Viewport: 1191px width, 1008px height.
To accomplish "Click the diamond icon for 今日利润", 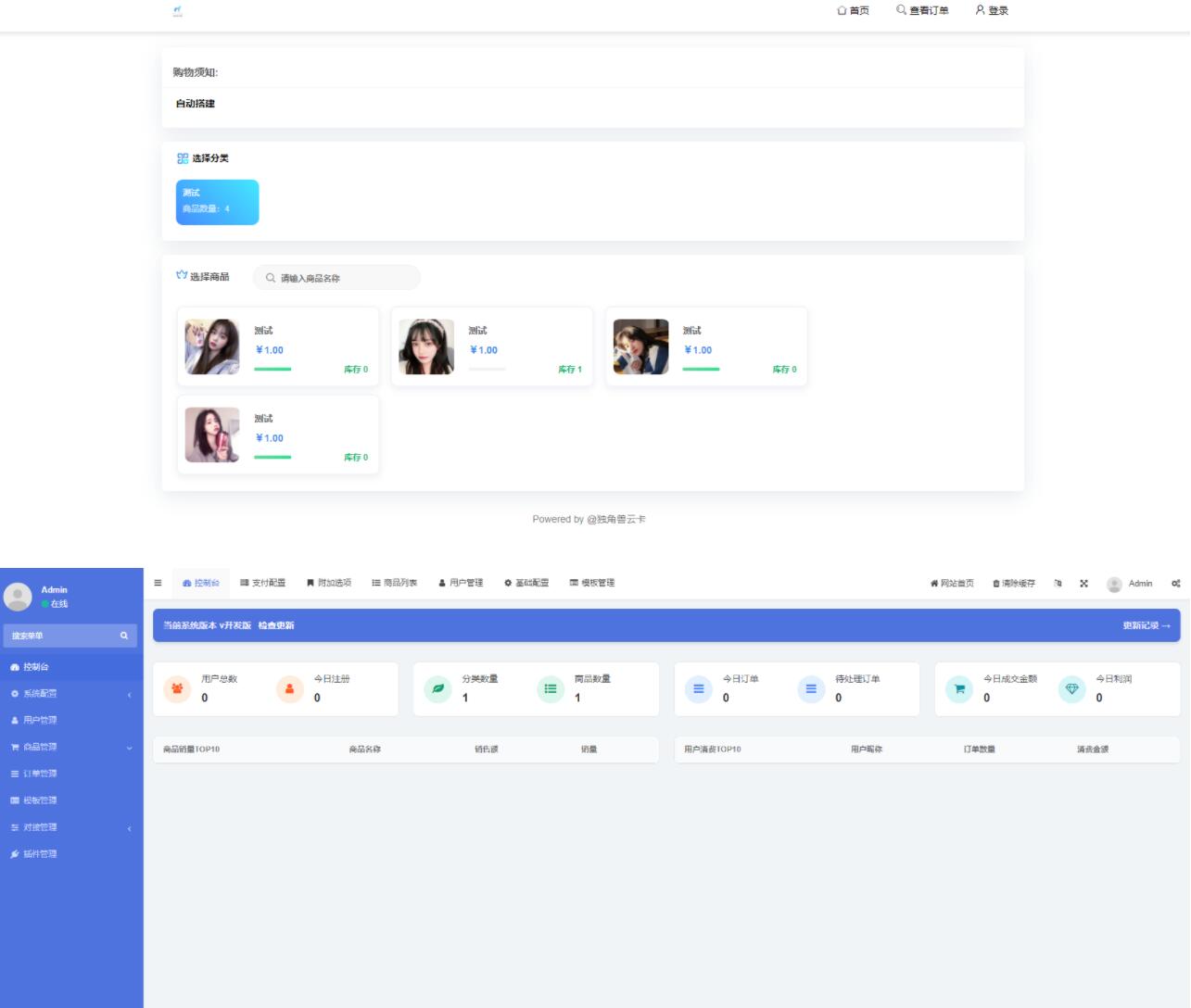I will click(x=1071, y=688).
